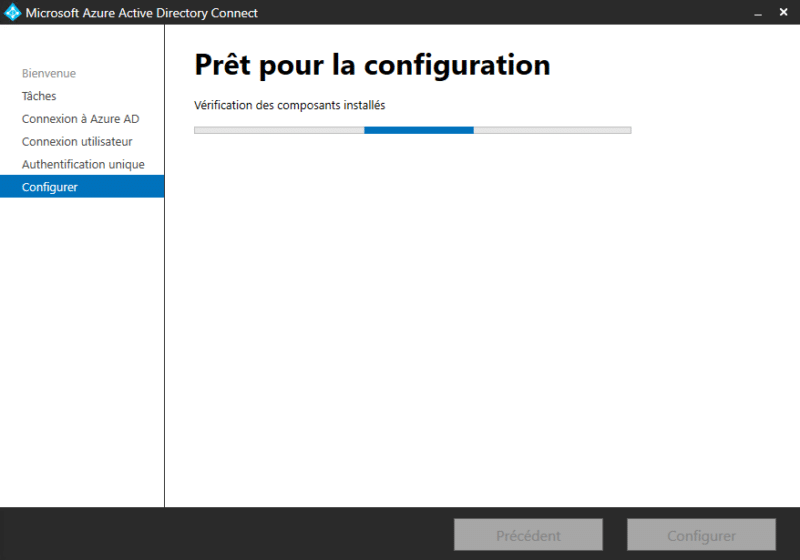Click the Microsoft Azure Active Directory Connect title

coord(141,13)
